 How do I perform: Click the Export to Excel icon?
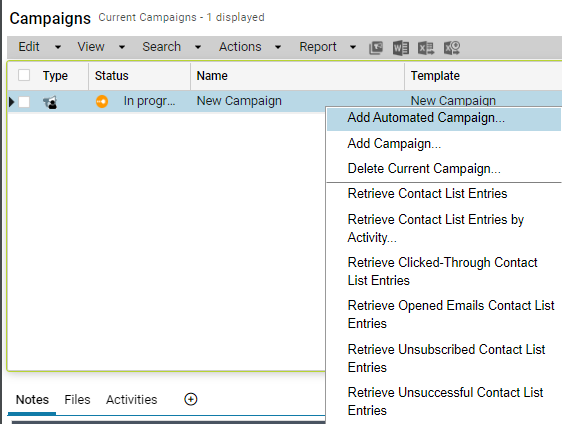tap(426, 47)
